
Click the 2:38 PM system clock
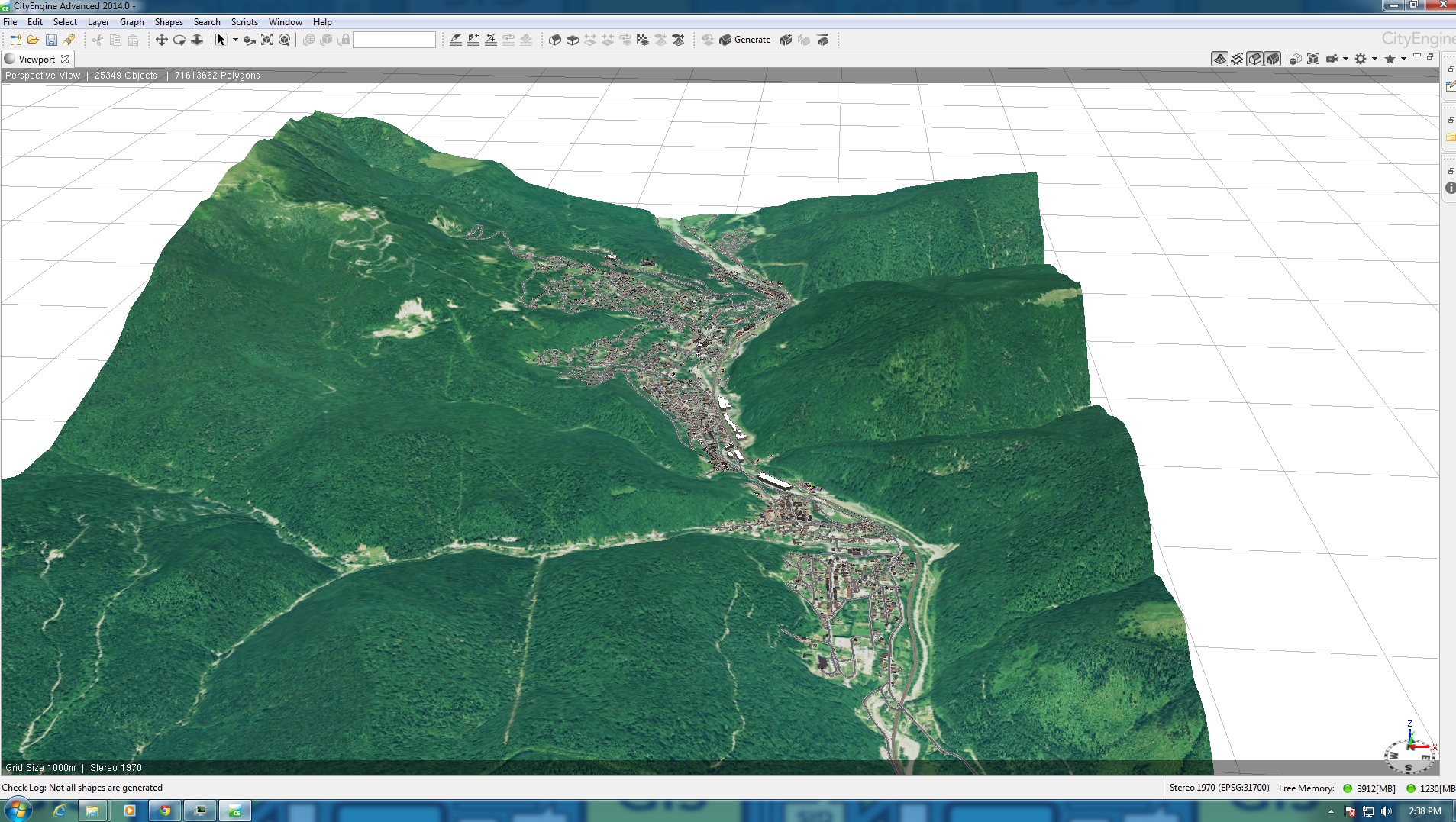coord(1425,811)
